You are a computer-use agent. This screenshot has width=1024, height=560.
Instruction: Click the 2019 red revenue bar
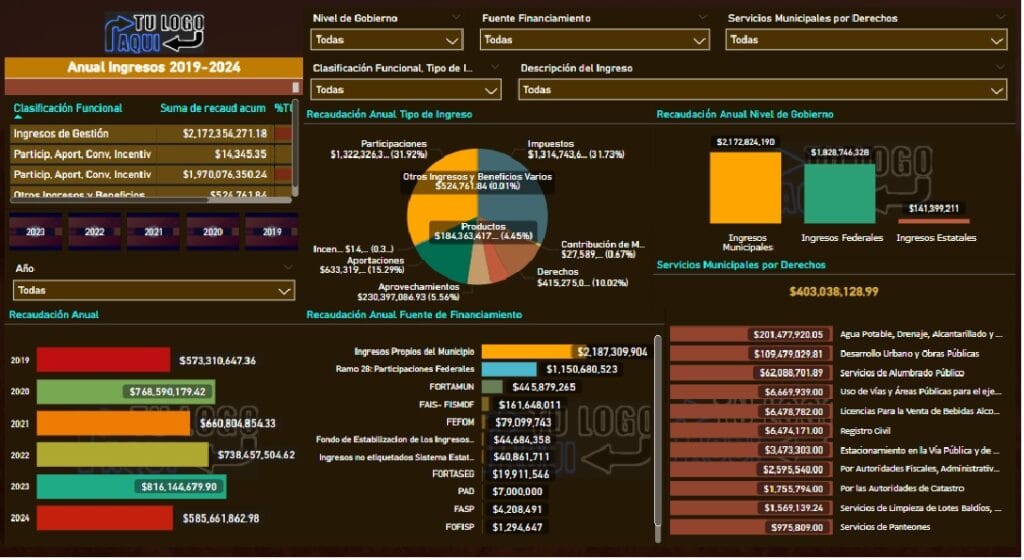(x=103, y=360)
